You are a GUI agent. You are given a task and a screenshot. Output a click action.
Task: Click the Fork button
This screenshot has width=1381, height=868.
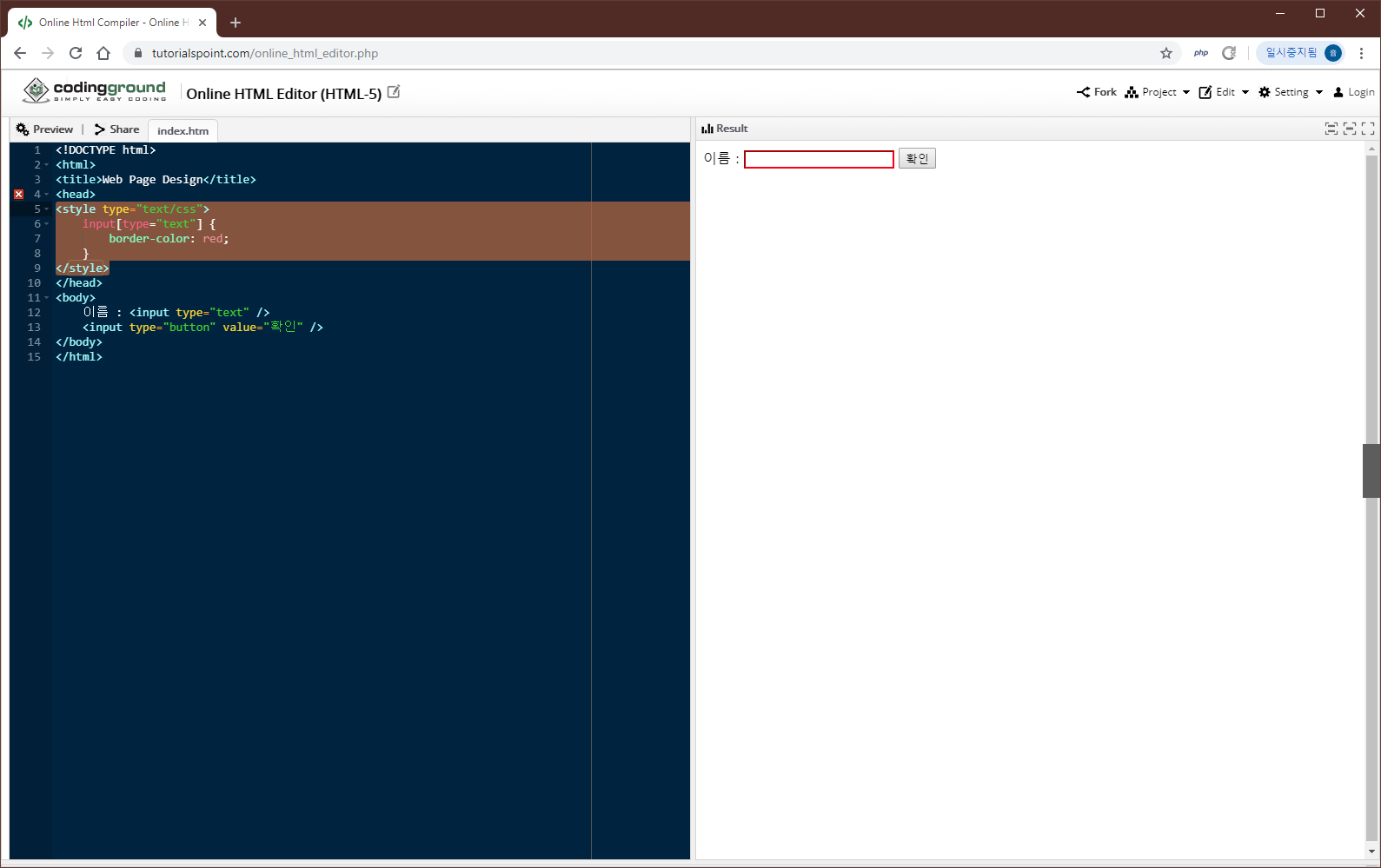point(1097,92)
